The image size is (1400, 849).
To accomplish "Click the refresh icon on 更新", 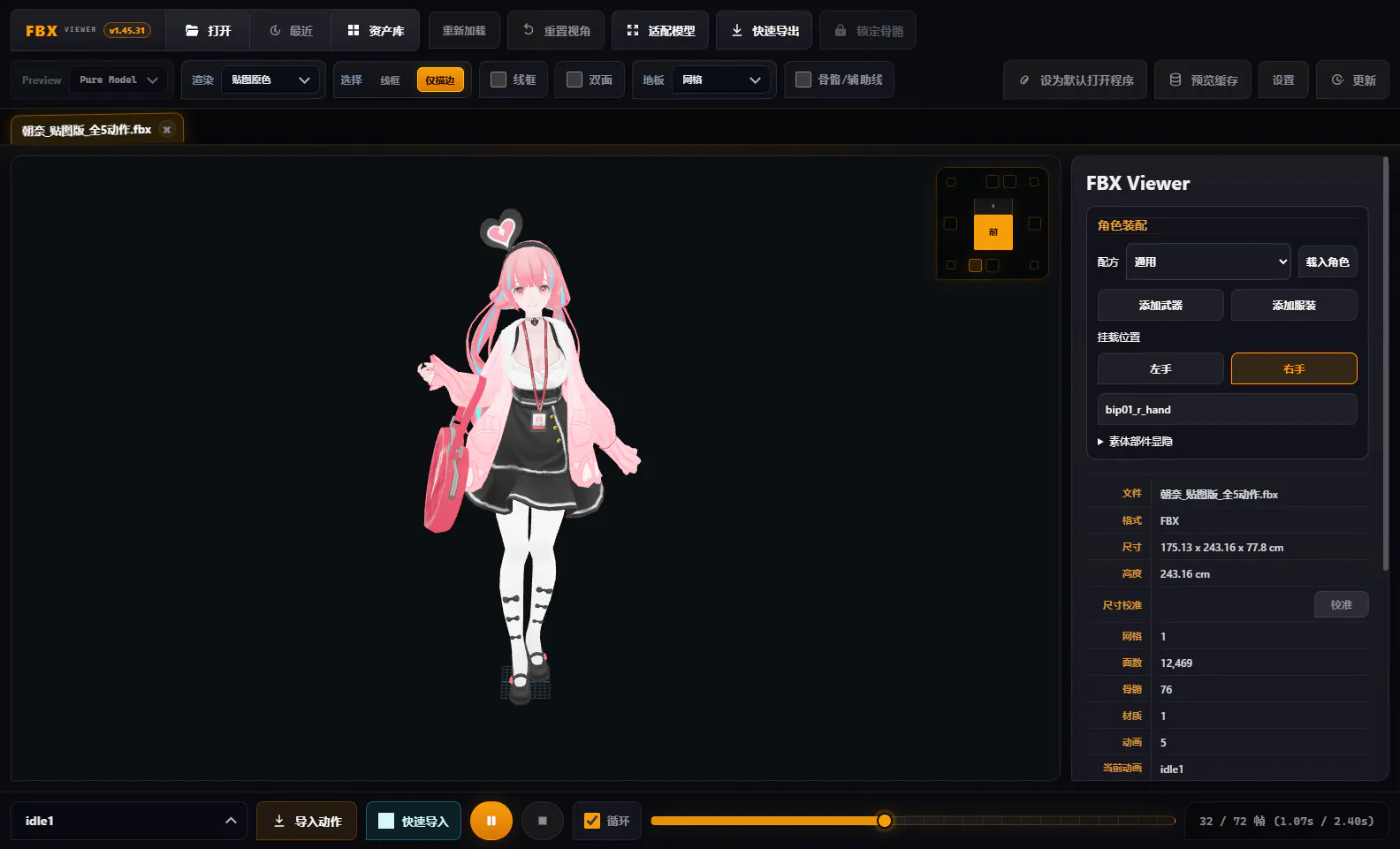I will click(x=1337, y=80).
